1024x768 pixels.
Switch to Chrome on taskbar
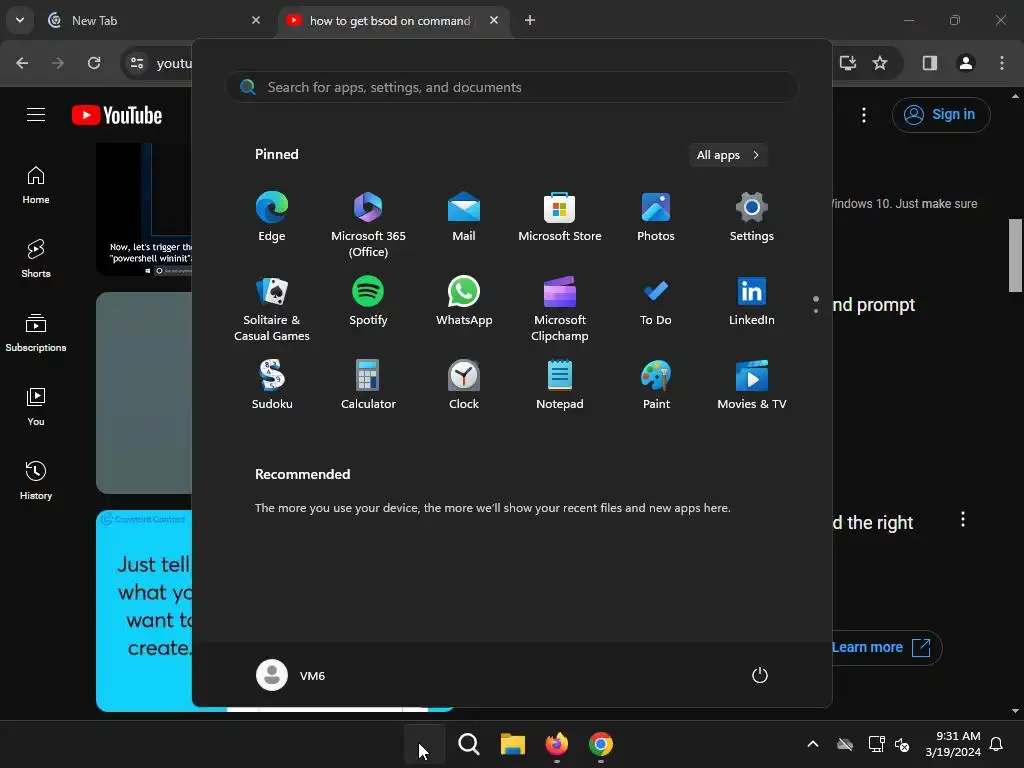point(600,744)
